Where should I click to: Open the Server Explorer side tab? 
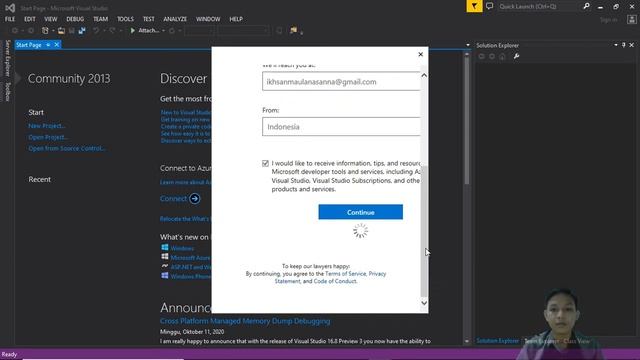(x=7, y=58)
